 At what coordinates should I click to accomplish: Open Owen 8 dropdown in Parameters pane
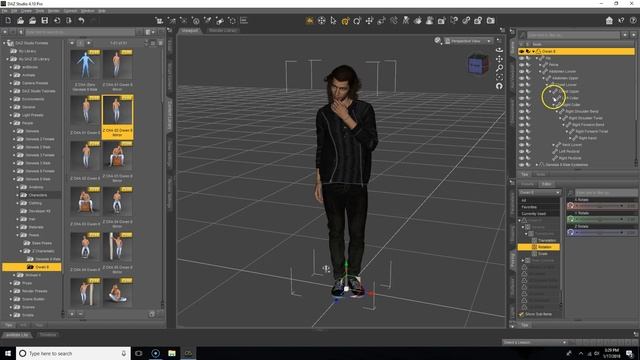click(x=539, y=192)
